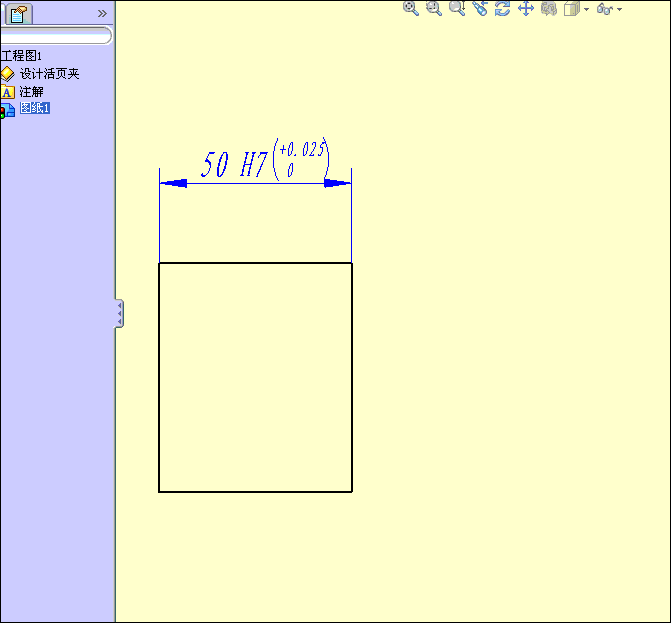Click the Previous View icon
671x623 pixels.
pyautogui.click(x=480, y=9)
